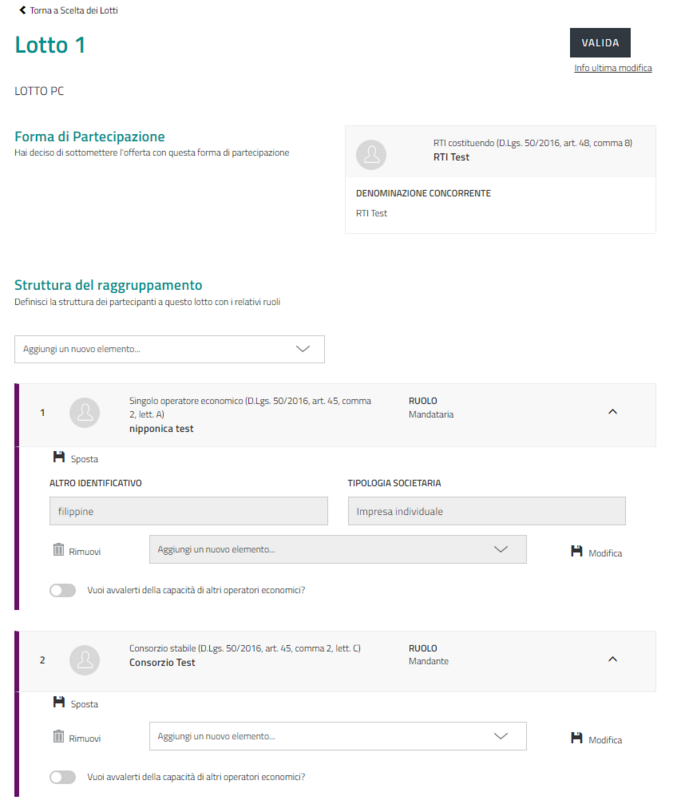
Task: Click Sposta save icon under Consorzio Test
Action: 59,702
